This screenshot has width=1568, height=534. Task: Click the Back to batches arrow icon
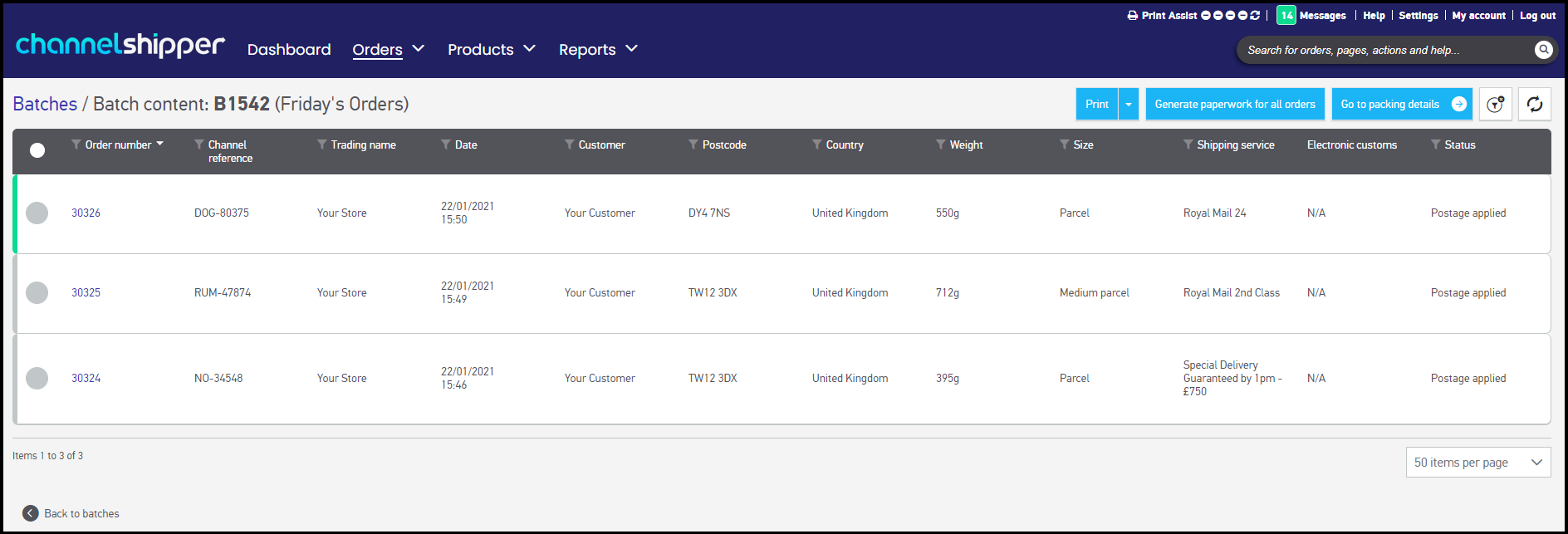31,513
